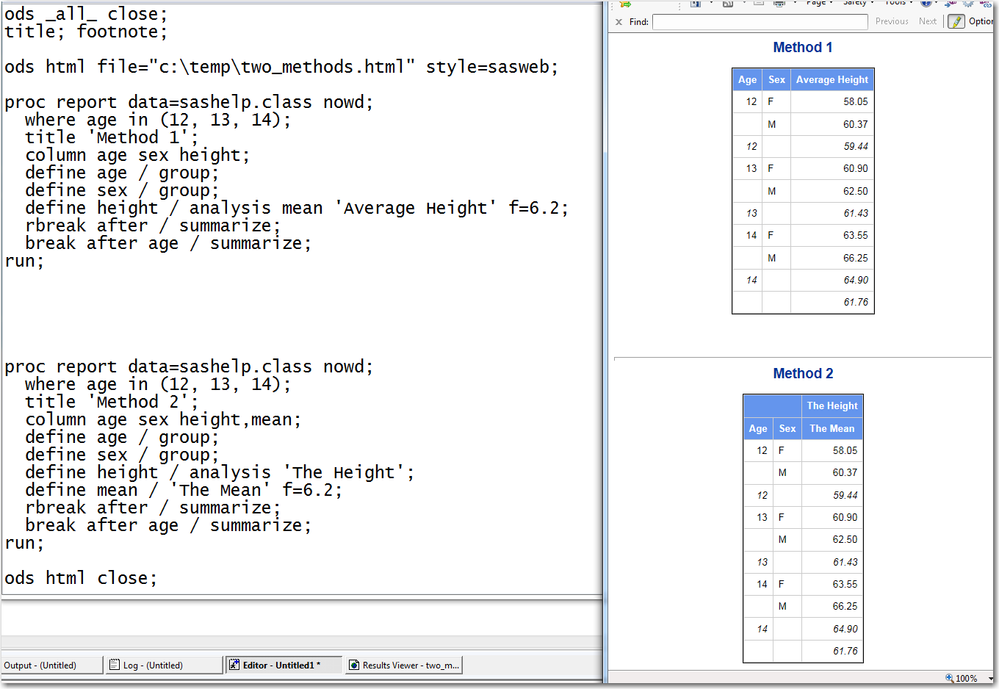The height and width of the screenshot is (689, 999).
Task: Open the browser Tools menu
Action: click(898, 3)
